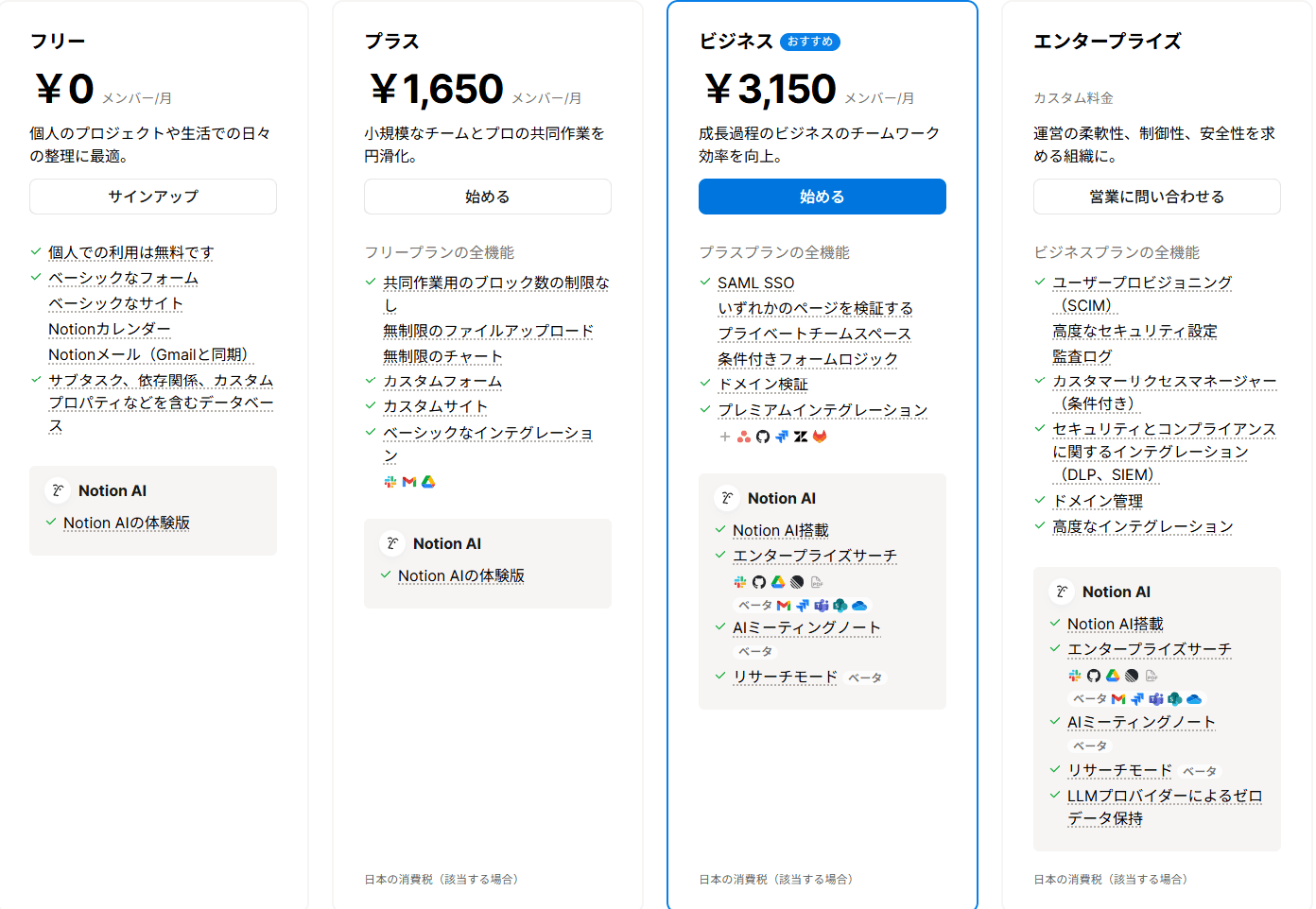Viewport: 1316px width, 909px height.
Task: Click the blue 始める button for Business
Action: (x=822, y=197)
